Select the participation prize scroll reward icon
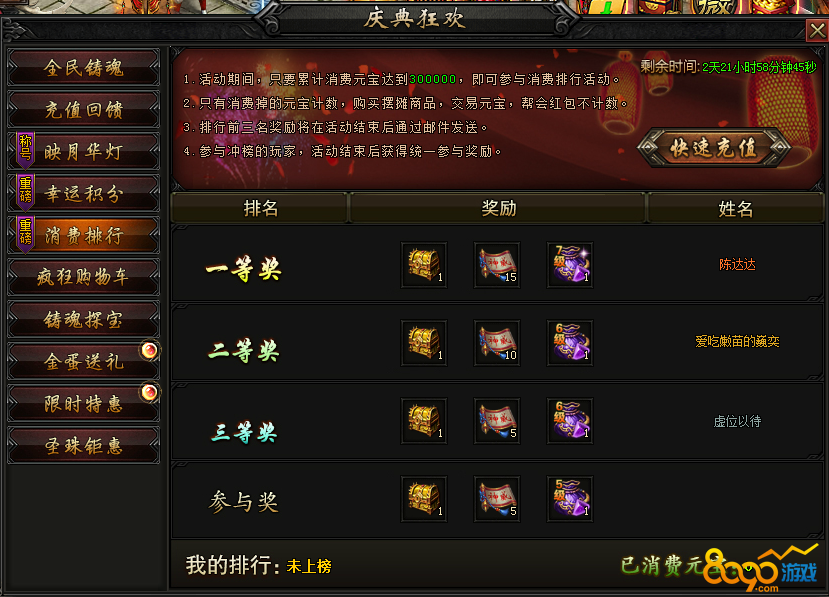Viewport: 829px width, 597px height. [x=497, y=499]
